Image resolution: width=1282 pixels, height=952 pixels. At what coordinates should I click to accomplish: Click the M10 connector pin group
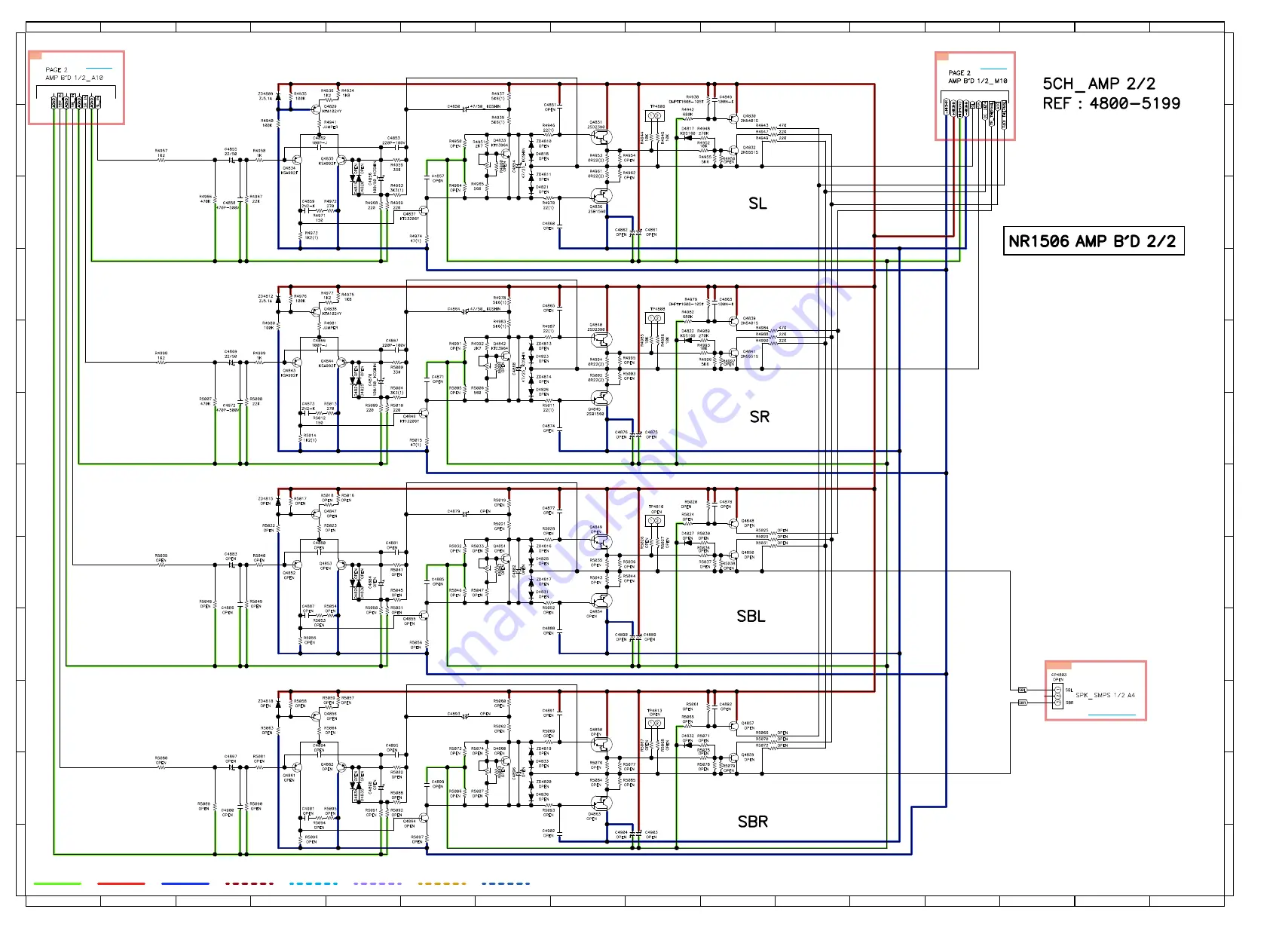pyautogui.click(x=976, y=112)
